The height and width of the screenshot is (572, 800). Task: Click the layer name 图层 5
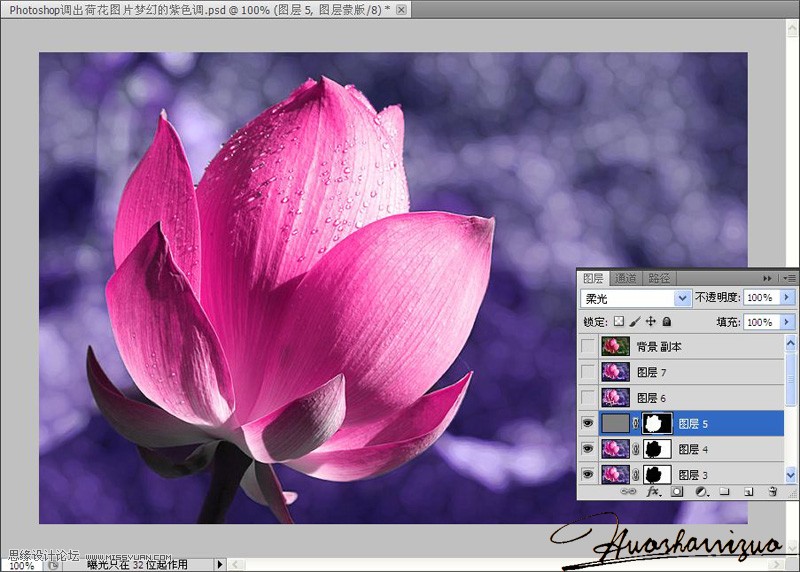pyautogui.click(x=693, y=424)
